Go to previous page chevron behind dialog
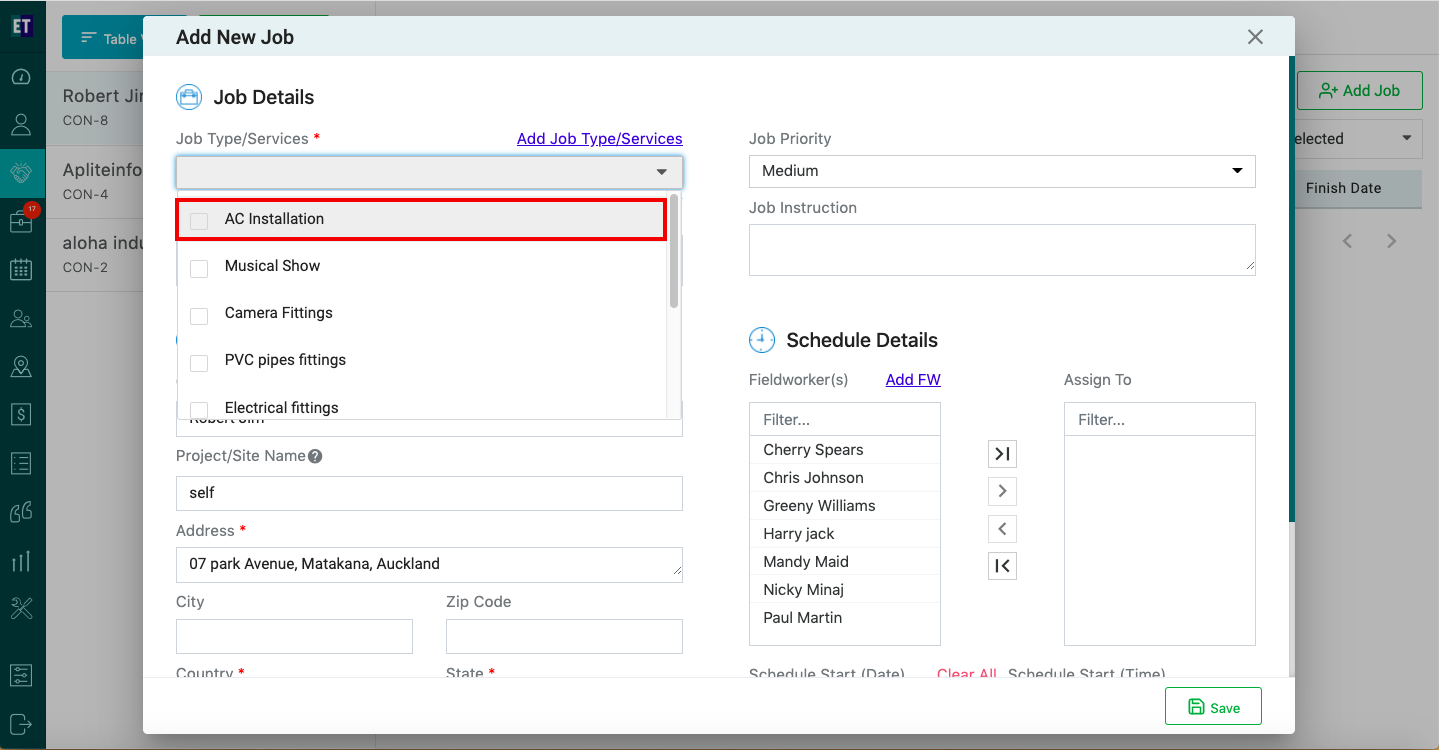Image resolution: width=1439 pixels, height=750 pixels. pos(1347,241)
